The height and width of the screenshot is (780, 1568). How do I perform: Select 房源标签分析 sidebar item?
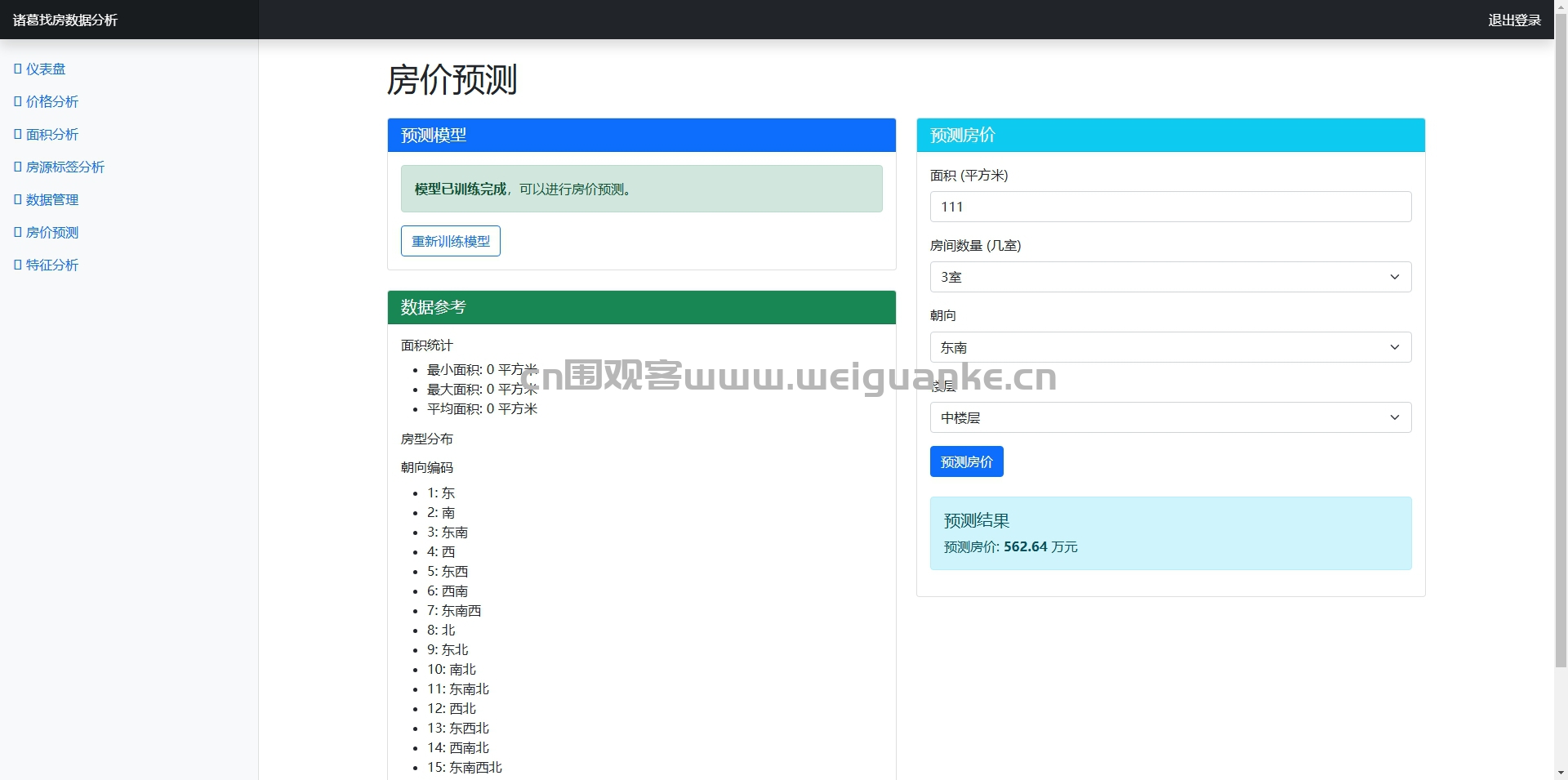point(60,167)
